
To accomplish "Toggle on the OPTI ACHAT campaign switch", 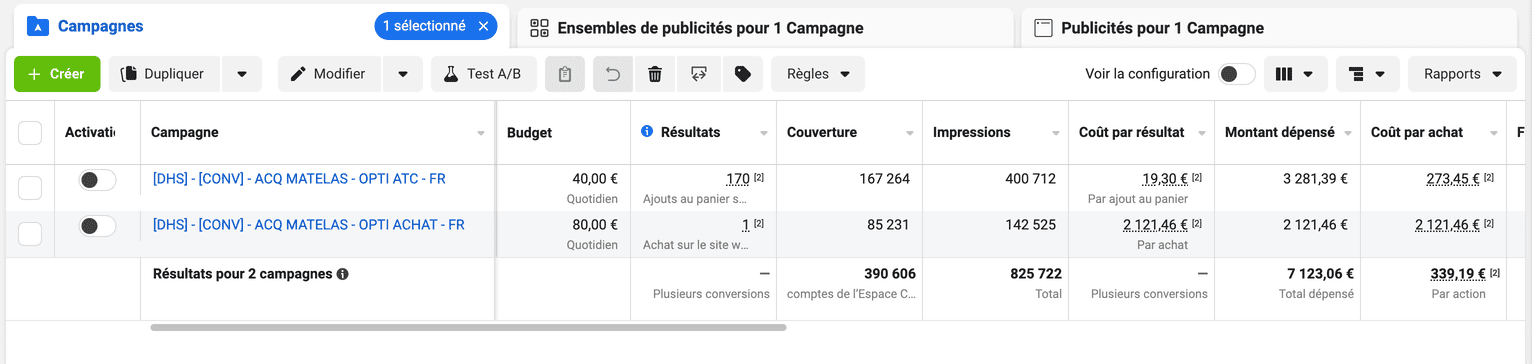I will tap(97, 226).
